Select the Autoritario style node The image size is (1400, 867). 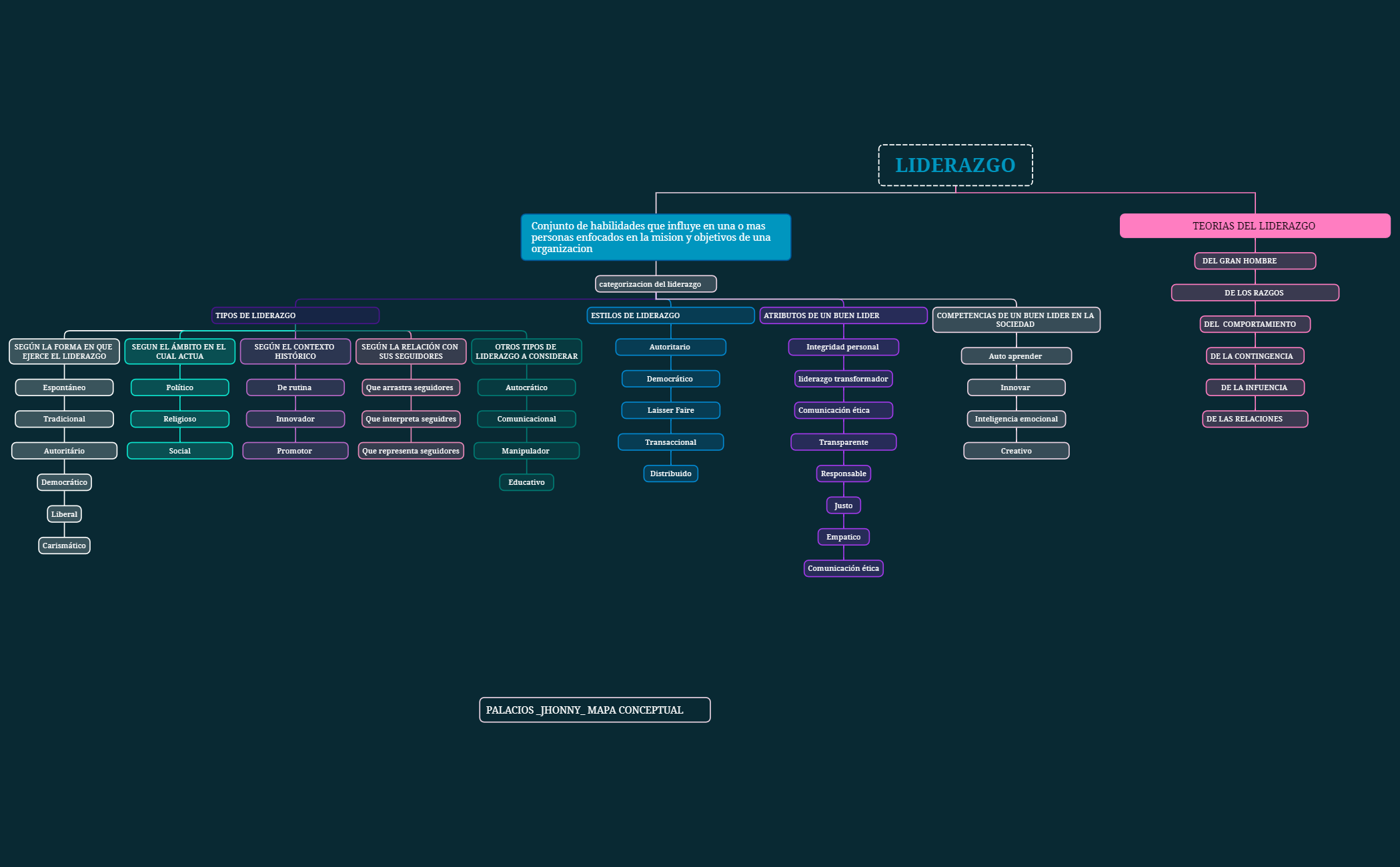pos(670,347)
